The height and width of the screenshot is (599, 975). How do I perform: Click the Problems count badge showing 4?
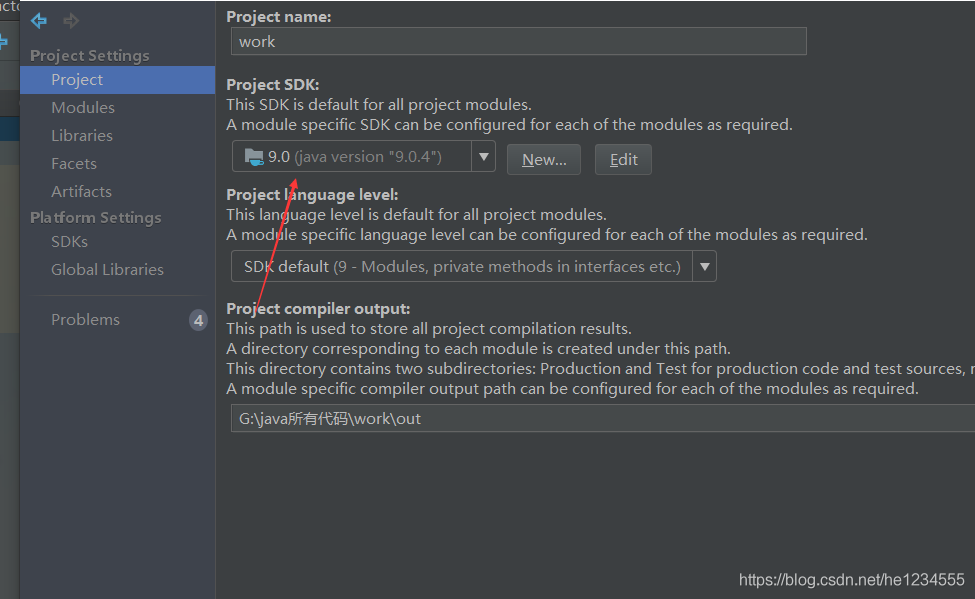point(198,320)
